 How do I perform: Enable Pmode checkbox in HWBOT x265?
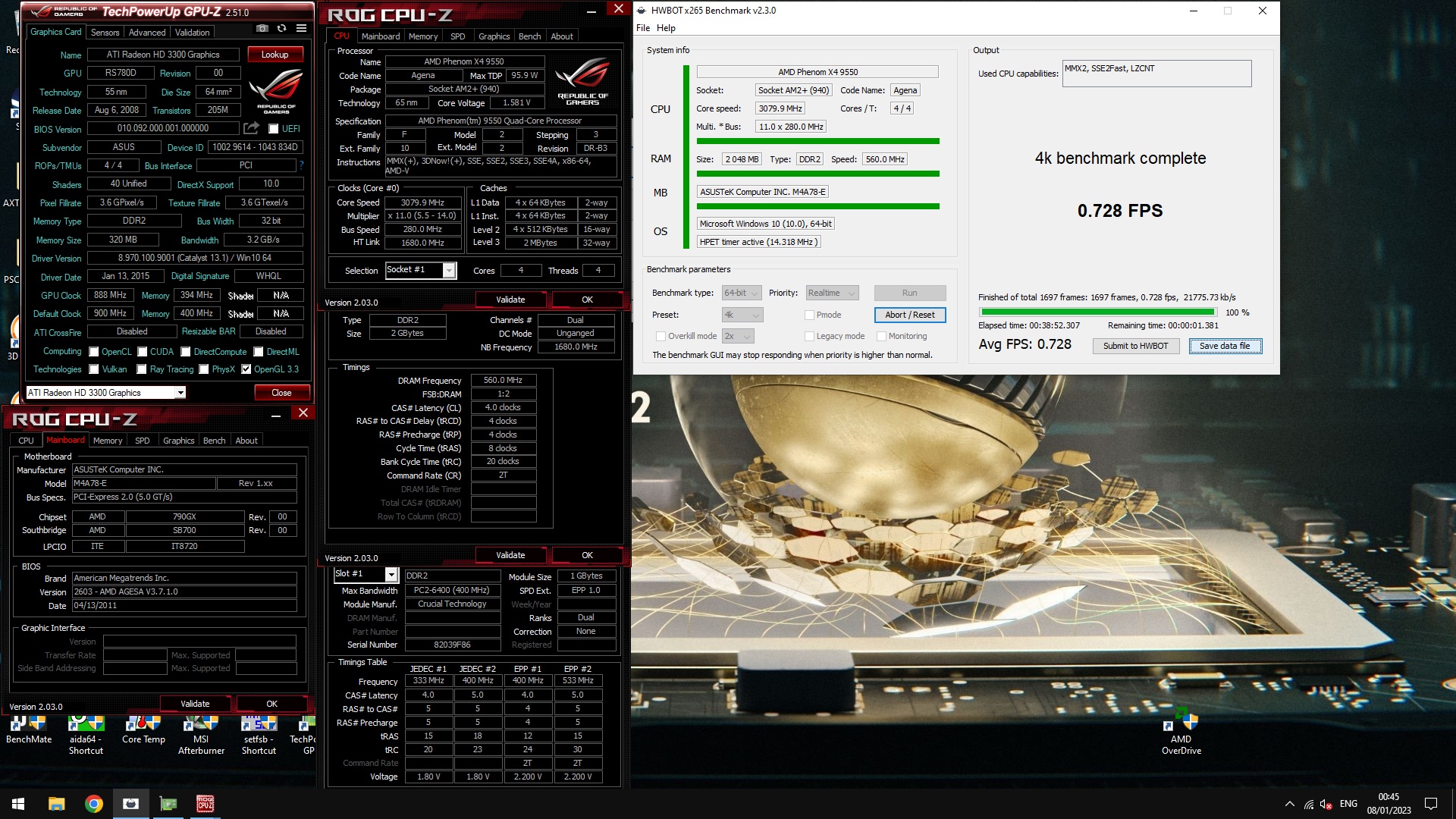[809, 315]
